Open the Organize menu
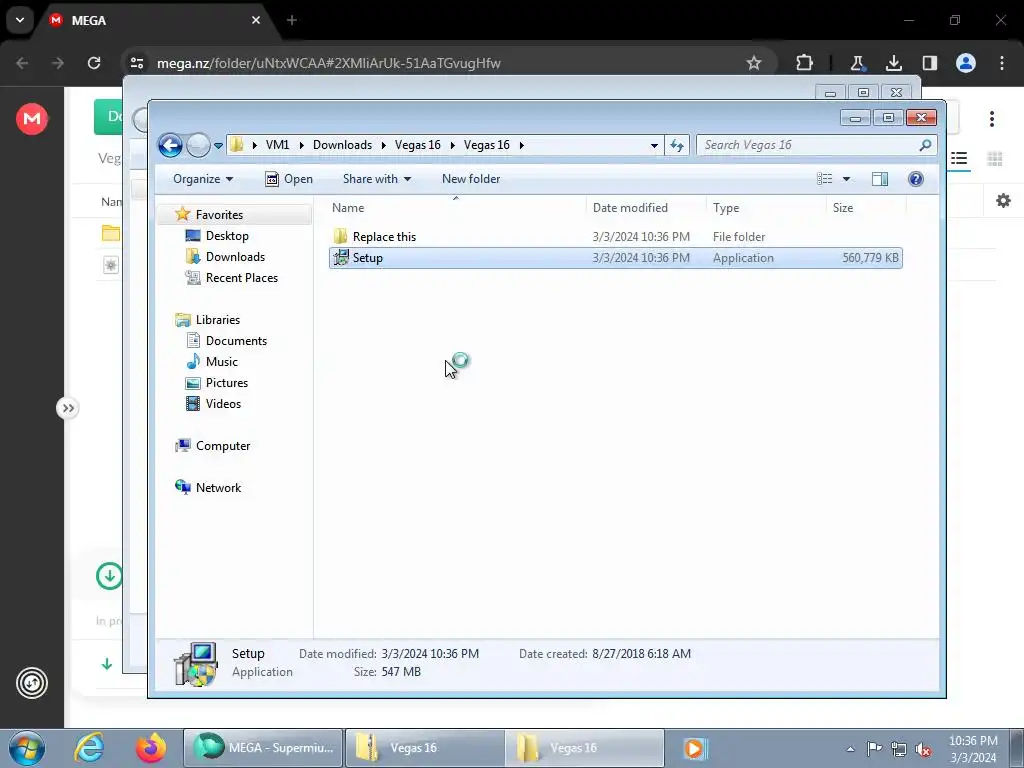 pos(202,179)
